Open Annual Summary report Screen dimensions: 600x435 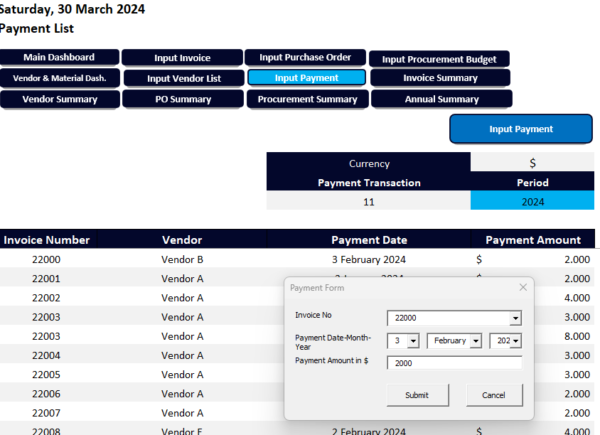(440, 99)
